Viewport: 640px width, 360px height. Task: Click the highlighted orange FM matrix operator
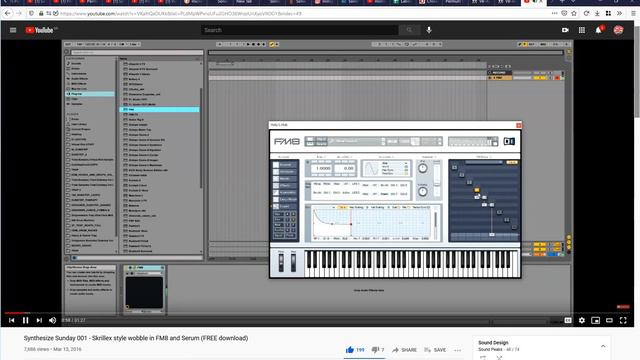pos(477,190)
